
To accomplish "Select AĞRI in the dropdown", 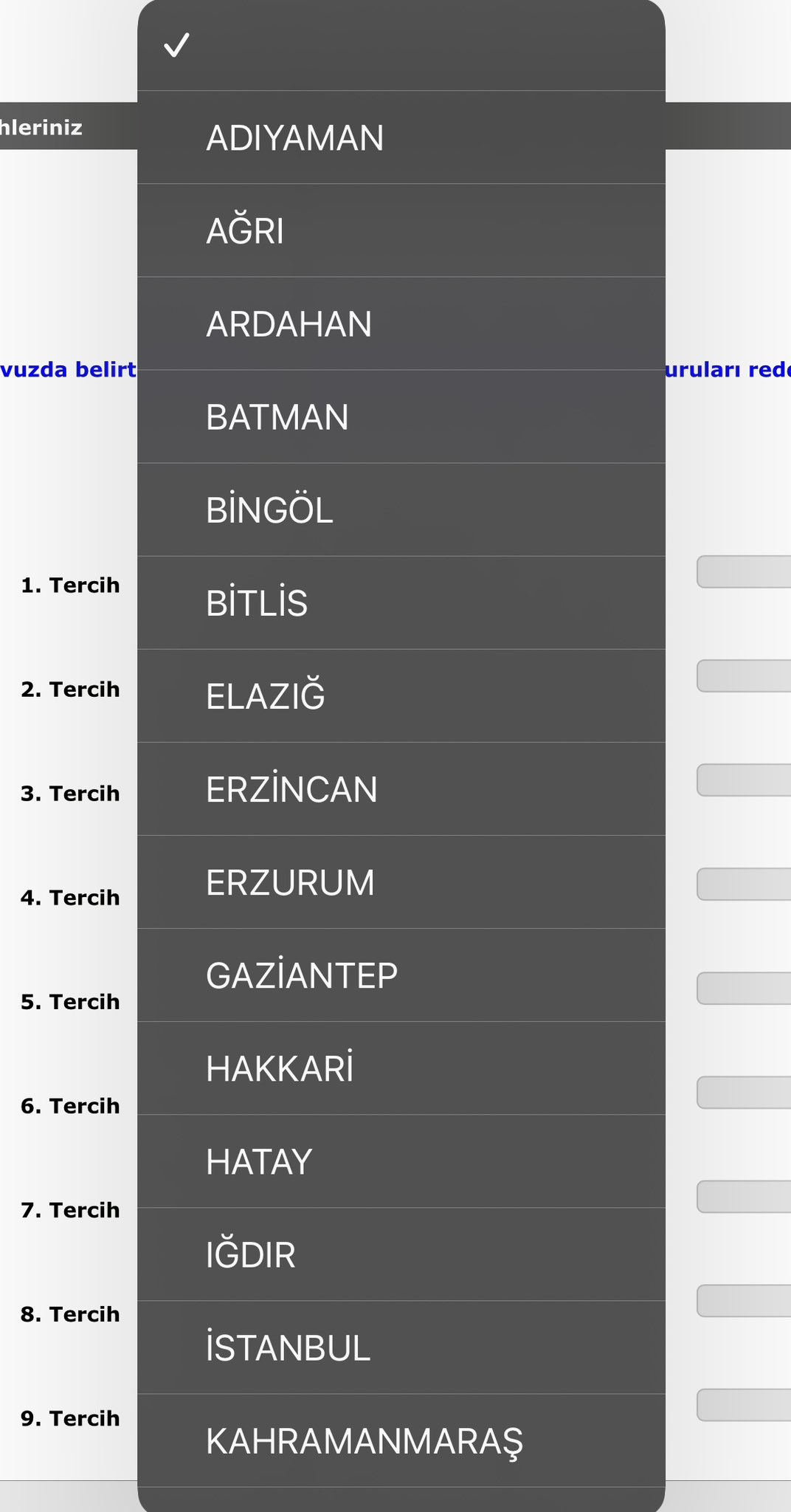I will [401, 231].
